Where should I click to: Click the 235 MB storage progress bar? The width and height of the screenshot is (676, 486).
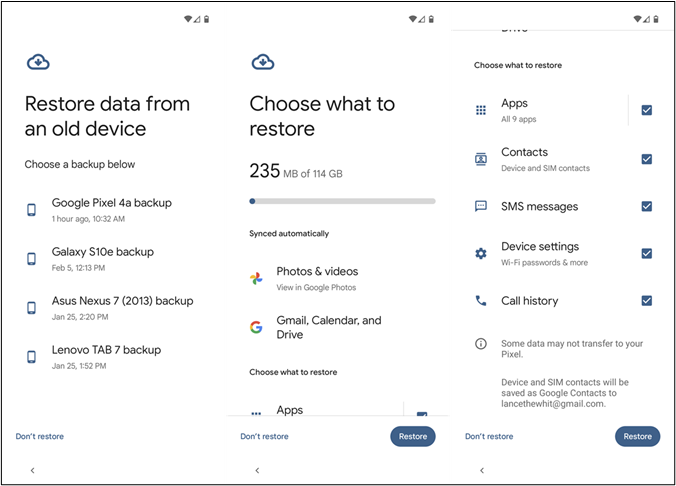tap(342, 201)
